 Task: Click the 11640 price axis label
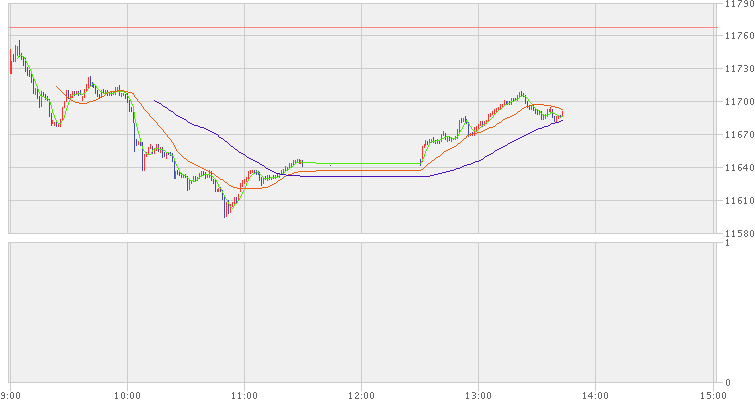click(737, 168)
